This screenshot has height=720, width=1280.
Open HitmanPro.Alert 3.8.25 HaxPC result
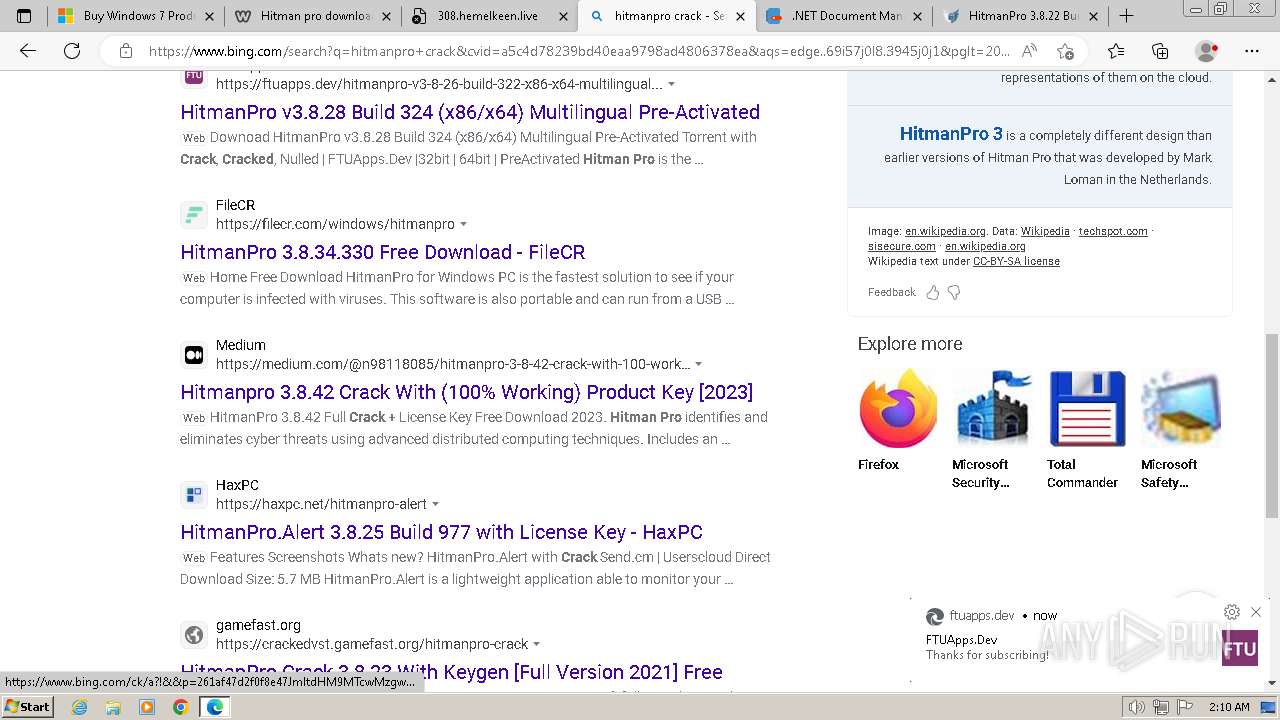click(442, 532)
